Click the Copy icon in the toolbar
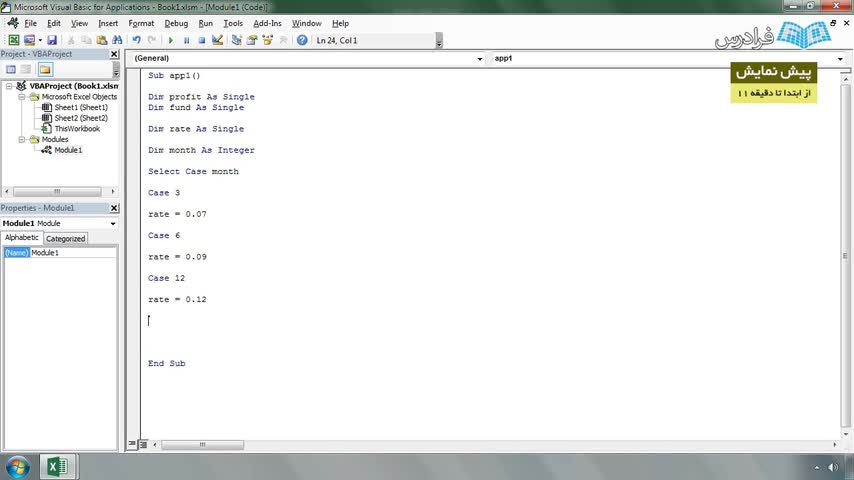 pos(86,40)
